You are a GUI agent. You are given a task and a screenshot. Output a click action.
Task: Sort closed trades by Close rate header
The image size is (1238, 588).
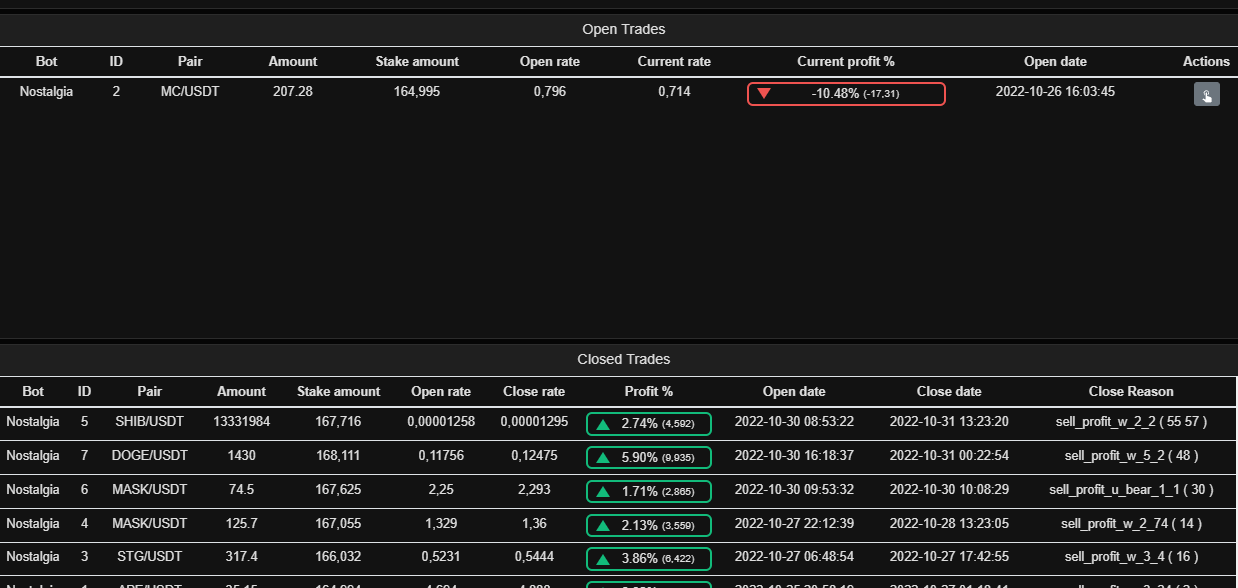point(533,391)
